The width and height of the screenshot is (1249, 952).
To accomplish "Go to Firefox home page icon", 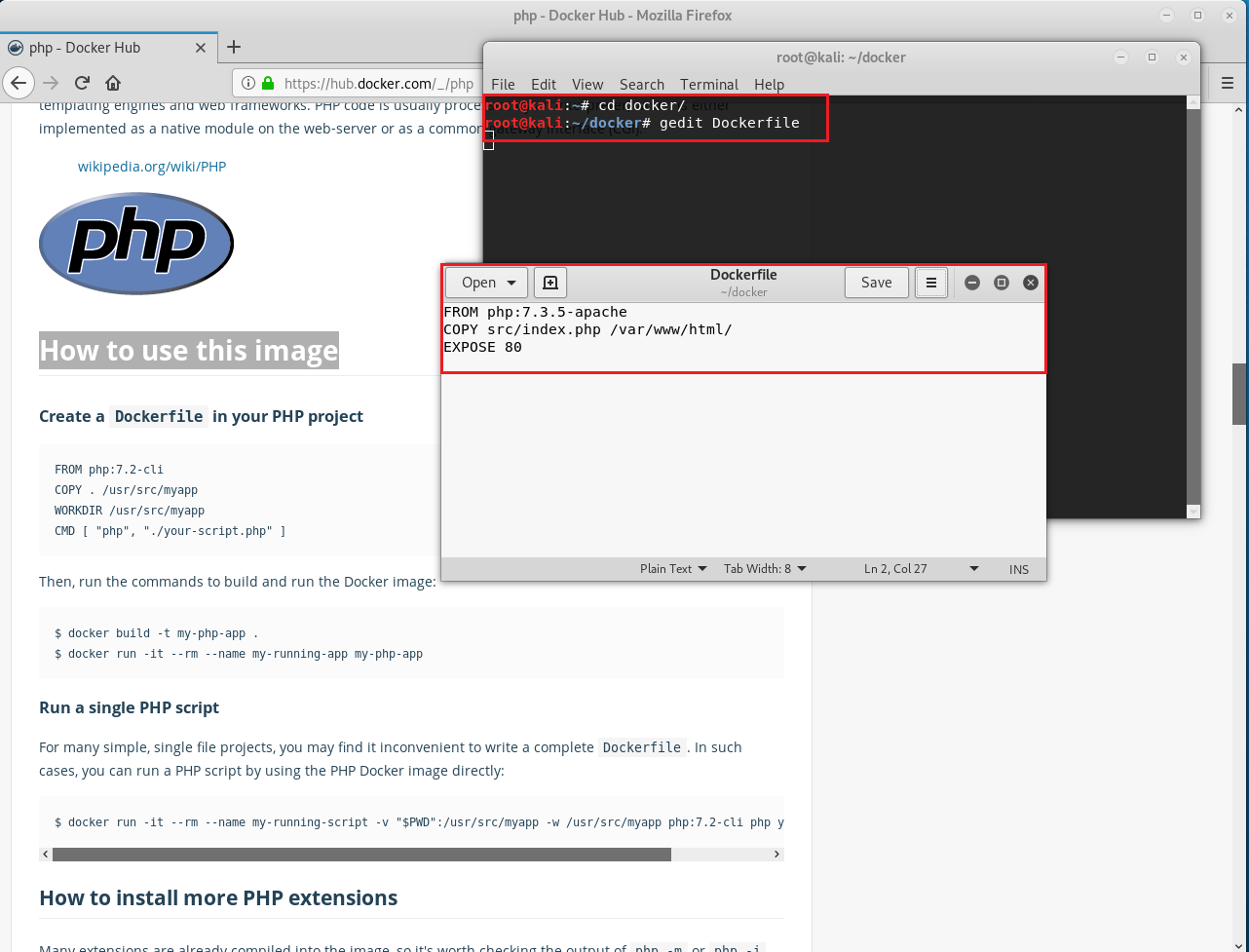I will [113, 83].
